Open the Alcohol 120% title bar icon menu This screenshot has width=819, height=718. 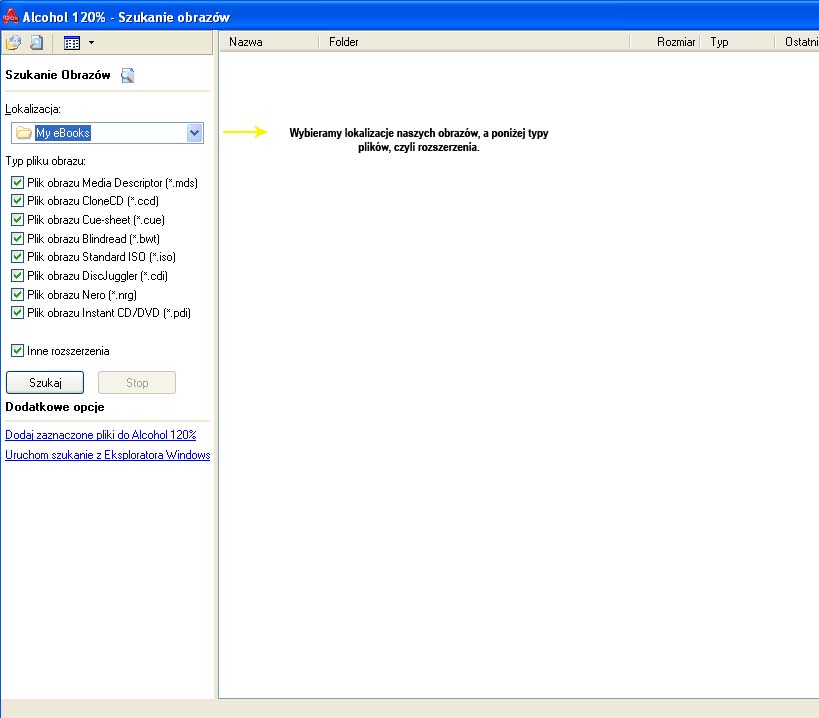coord(10,17)
